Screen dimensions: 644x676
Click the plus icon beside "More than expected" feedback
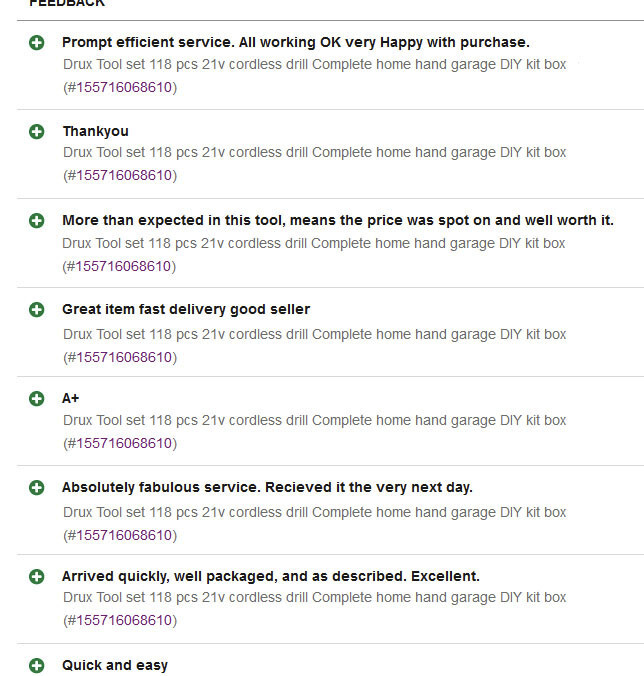click(37, 221)
